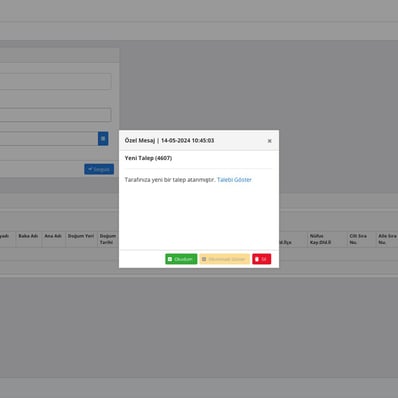Click the yellow unread button in the dialog
This screenshot has width=398, height=398.
tap(225, 259)
